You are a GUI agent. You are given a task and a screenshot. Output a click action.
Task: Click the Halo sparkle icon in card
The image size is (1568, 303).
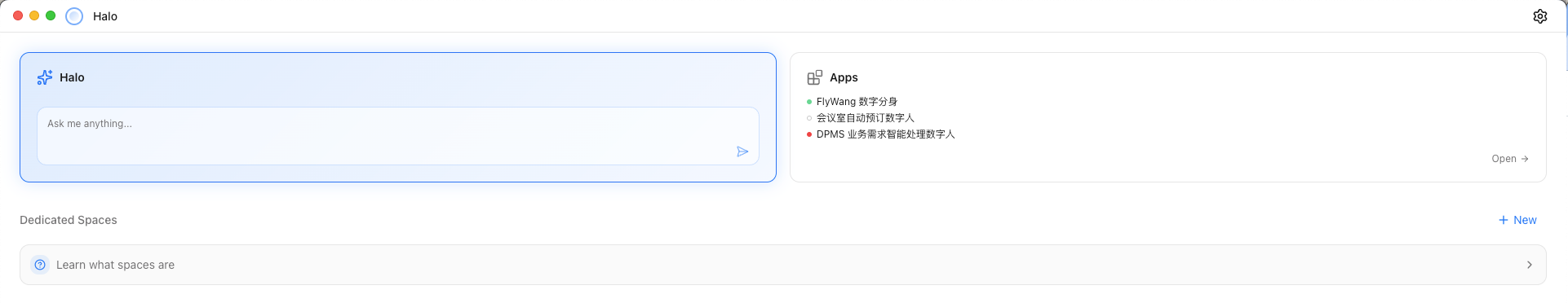(x=45, y=77)
